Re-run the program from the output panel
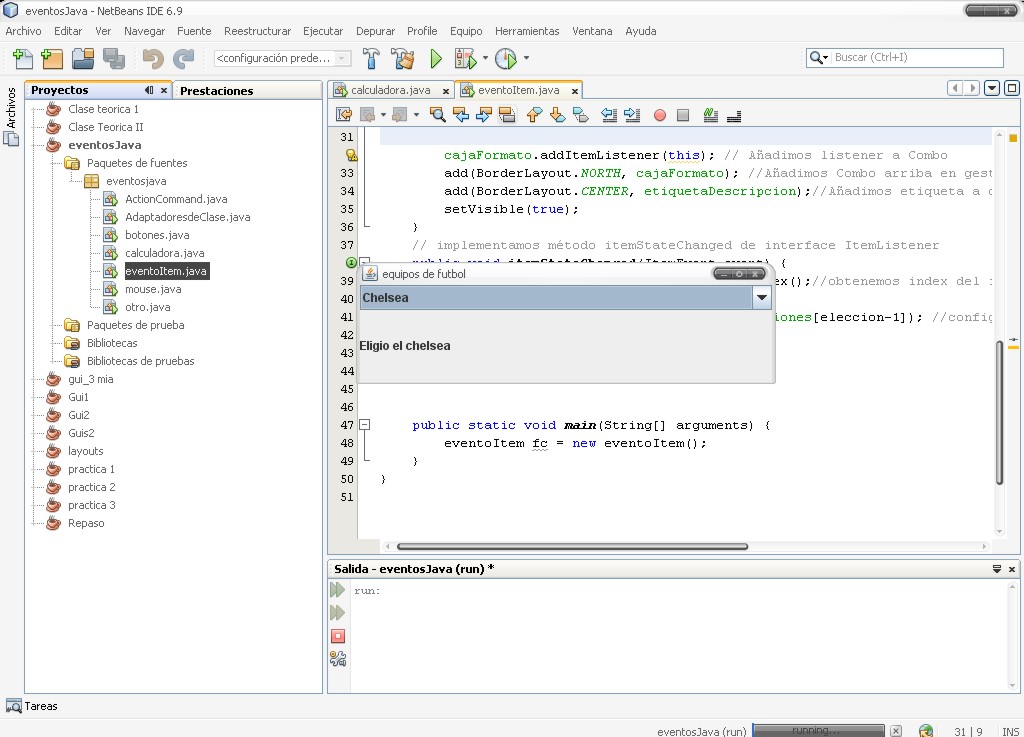 [x=337, y=590]
